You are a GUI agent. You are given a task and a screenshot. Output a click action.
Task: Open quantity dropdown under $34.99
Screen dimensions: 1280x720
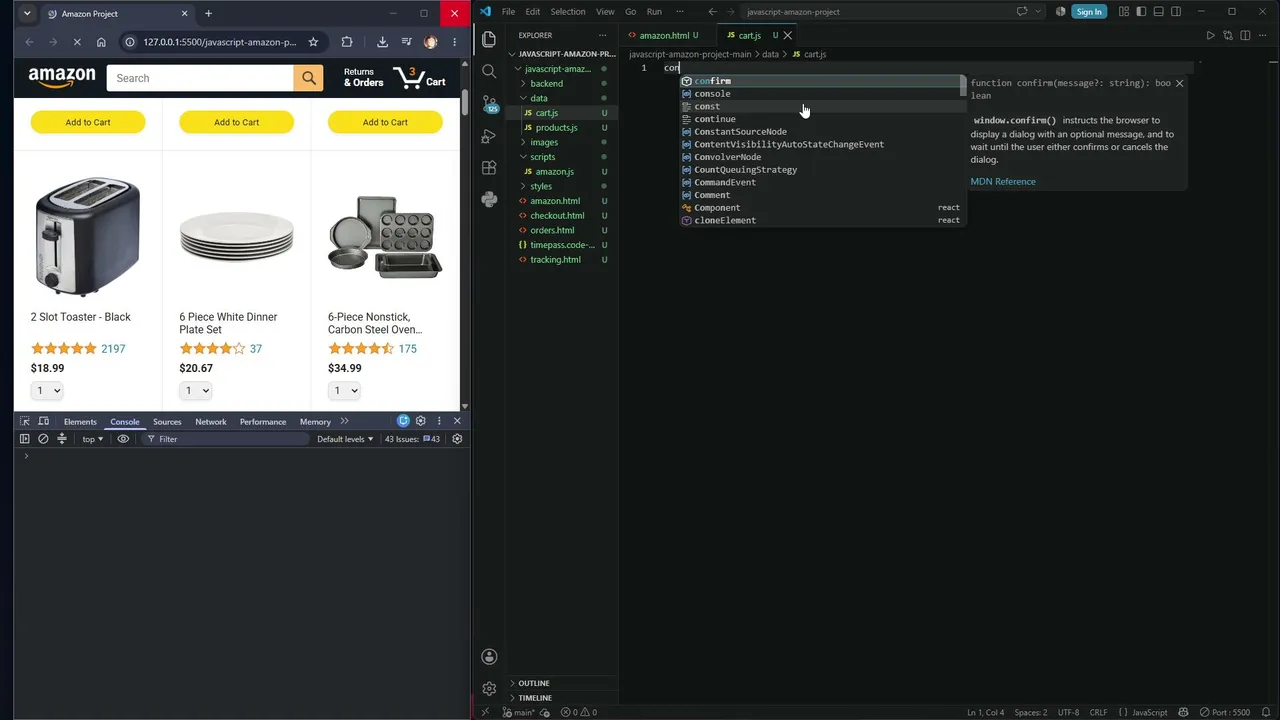[344, 390]
